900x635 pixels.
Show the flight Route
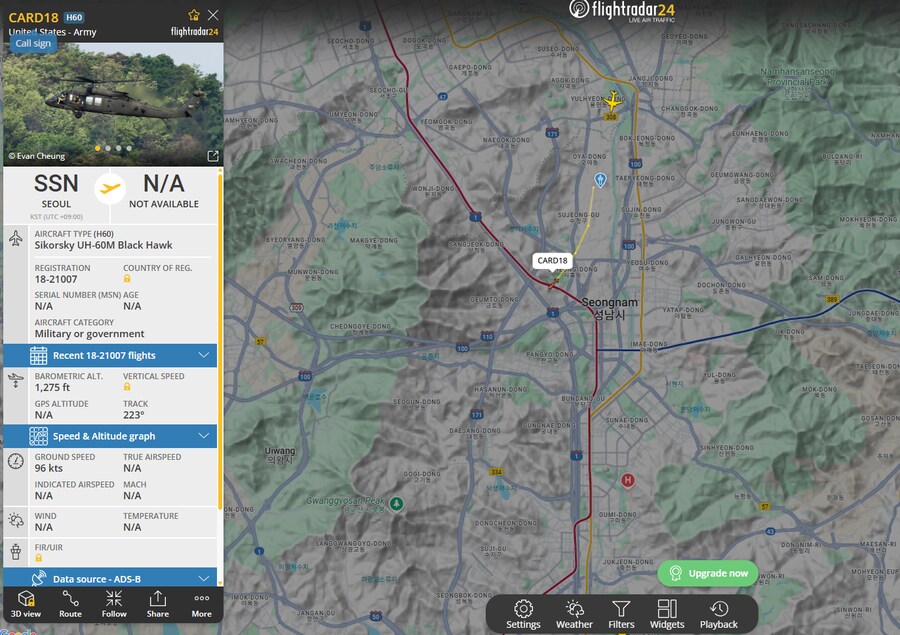[x=70, y=604]
